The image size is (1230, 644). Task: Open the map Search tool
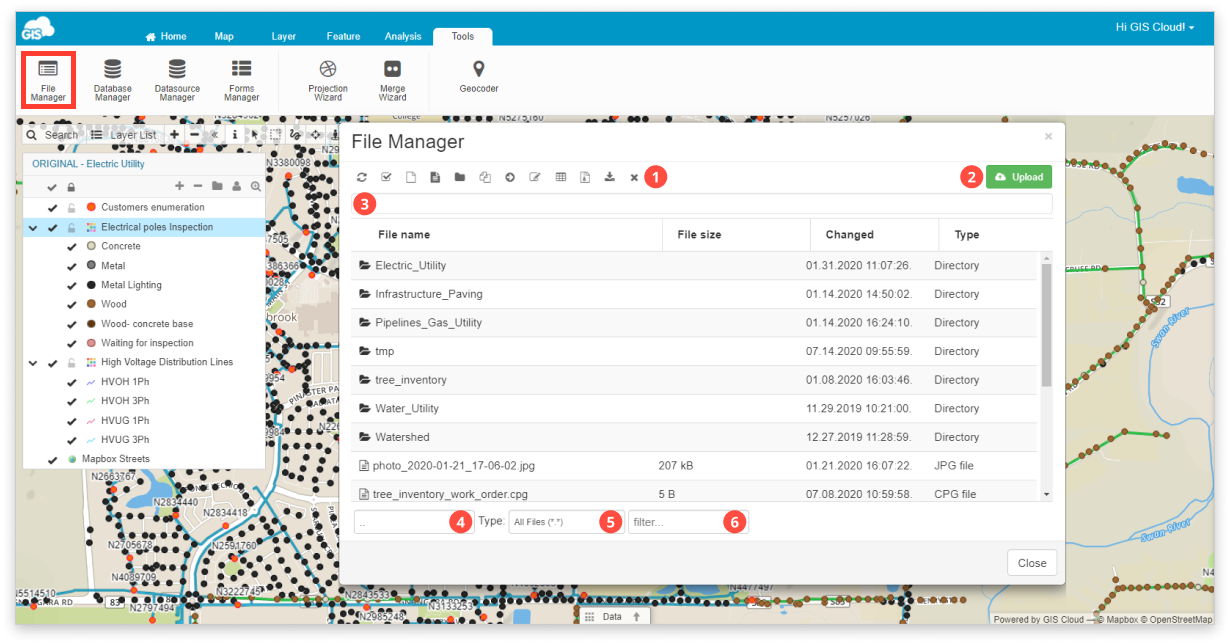pyautogui.click(x=52, y=134)
